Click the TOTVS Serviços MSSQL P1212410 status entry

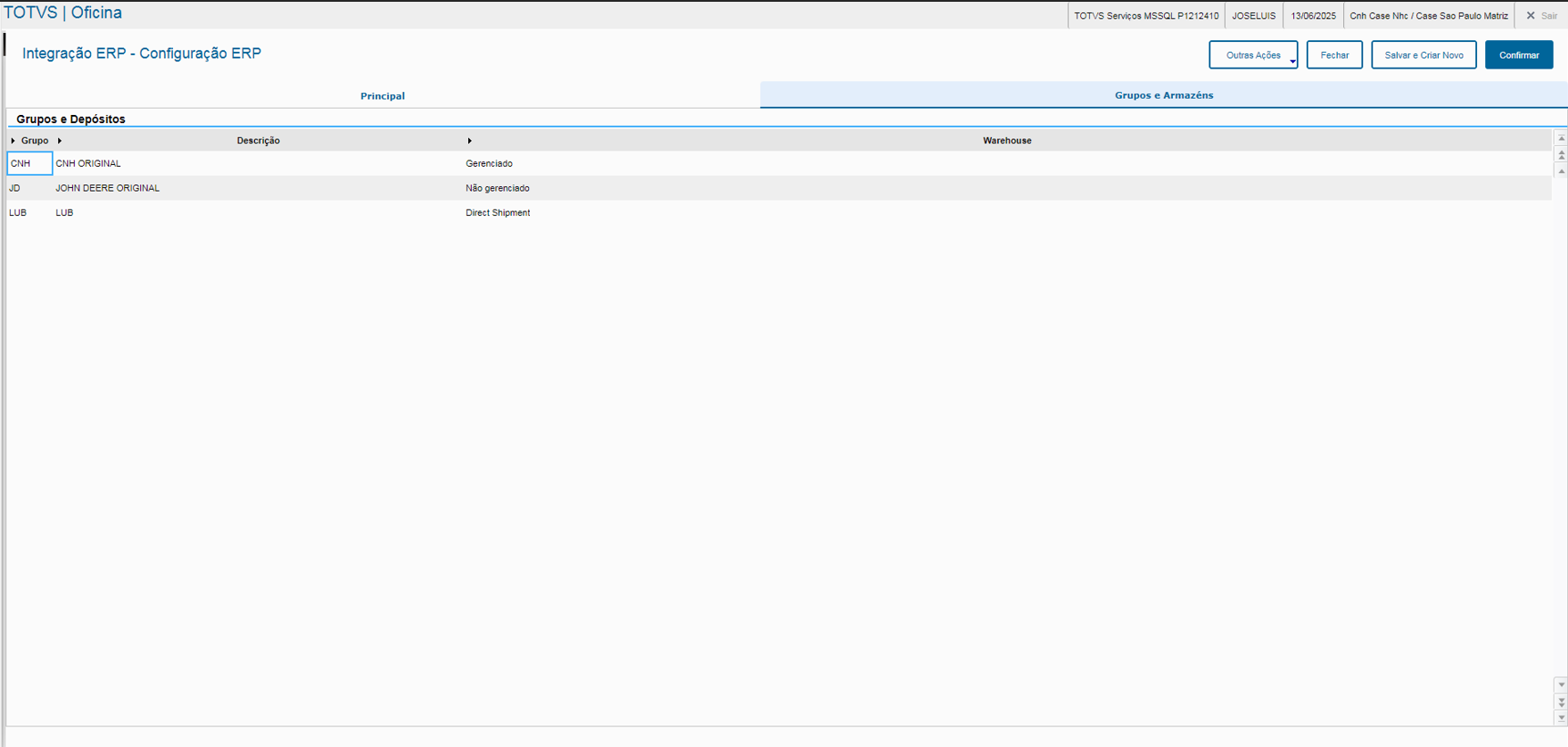click(1146, 16)
